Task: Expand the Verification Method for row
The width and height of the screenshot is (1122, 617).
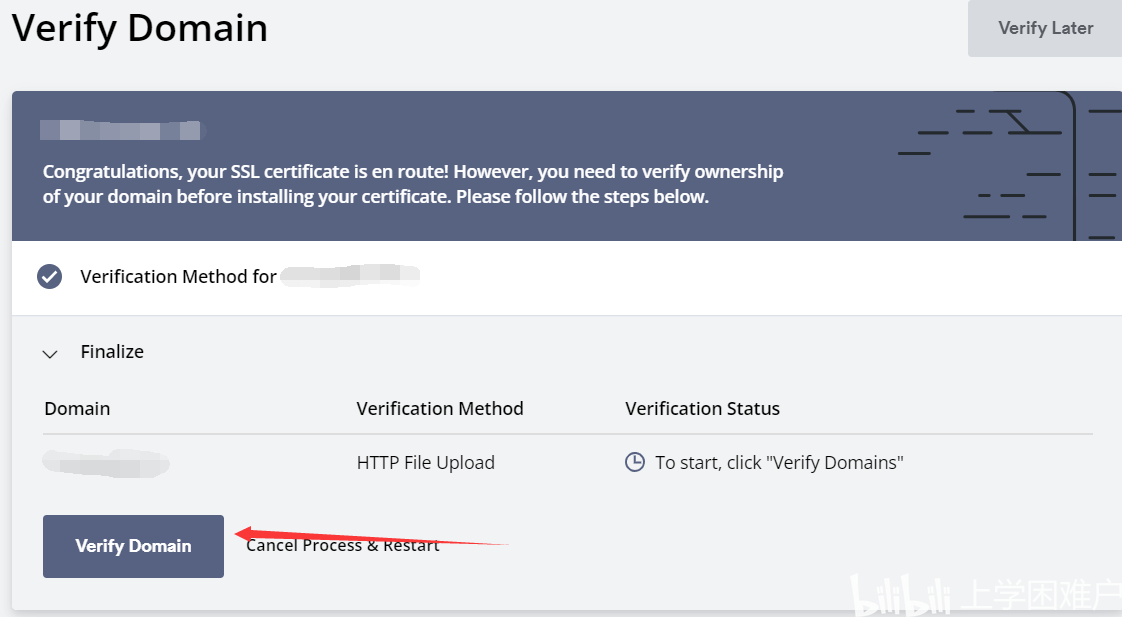Action: point(567,278)
